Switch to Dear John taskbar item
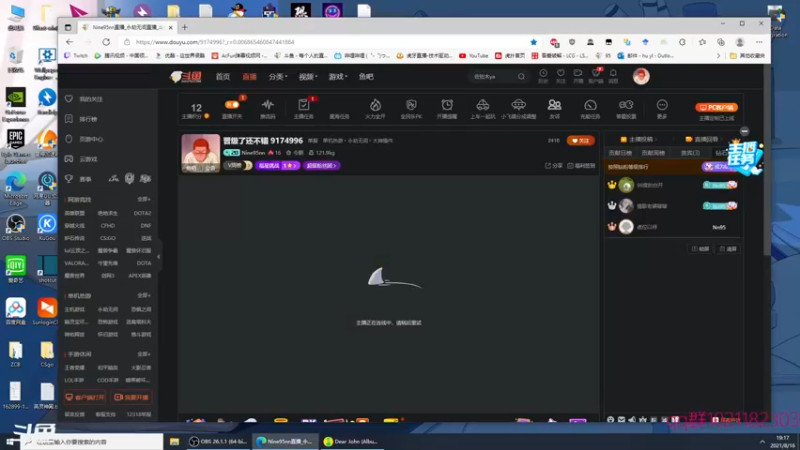Screen dimensions: 800x450 pos(351,441)
